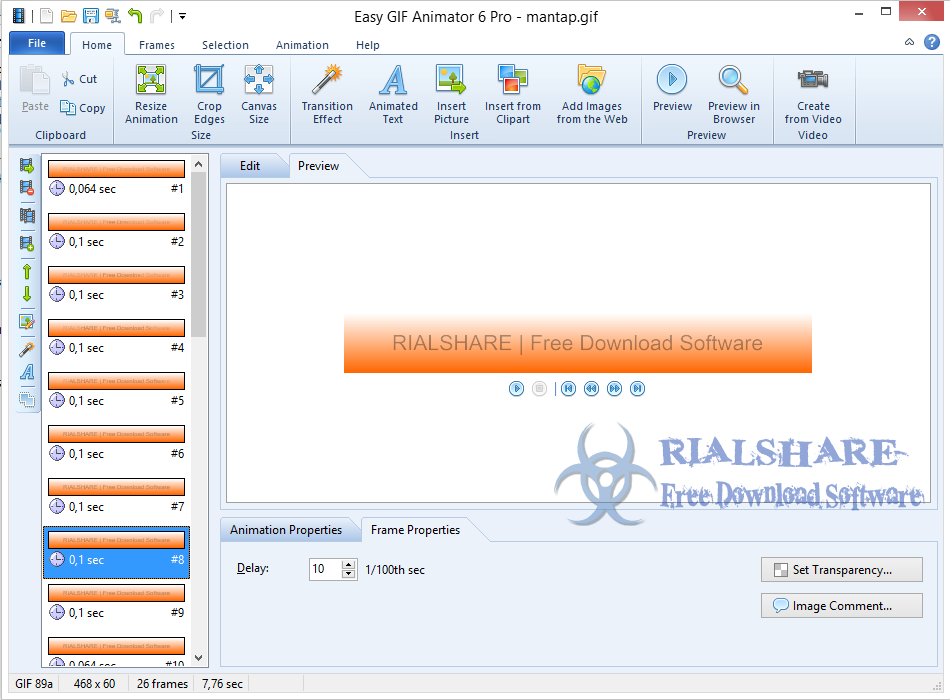This screenshot has width=950, height=700.
Task: Click the delete frame icon in left sidebar
Action: [27, 188]
